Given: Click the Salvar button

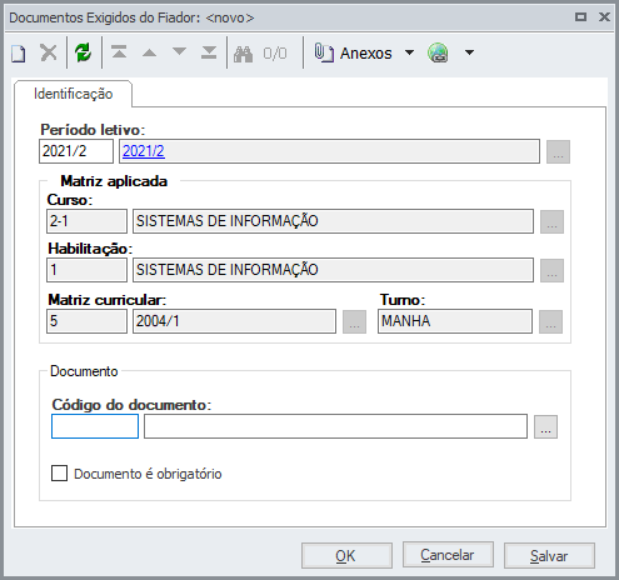Looking at the screenshot, I should 549,555.
